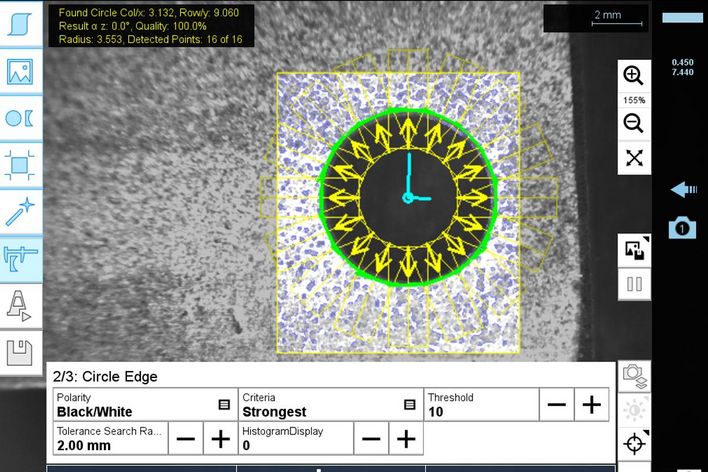
Task: Click the zoom out magnifier icon
Action: point(633,123)
